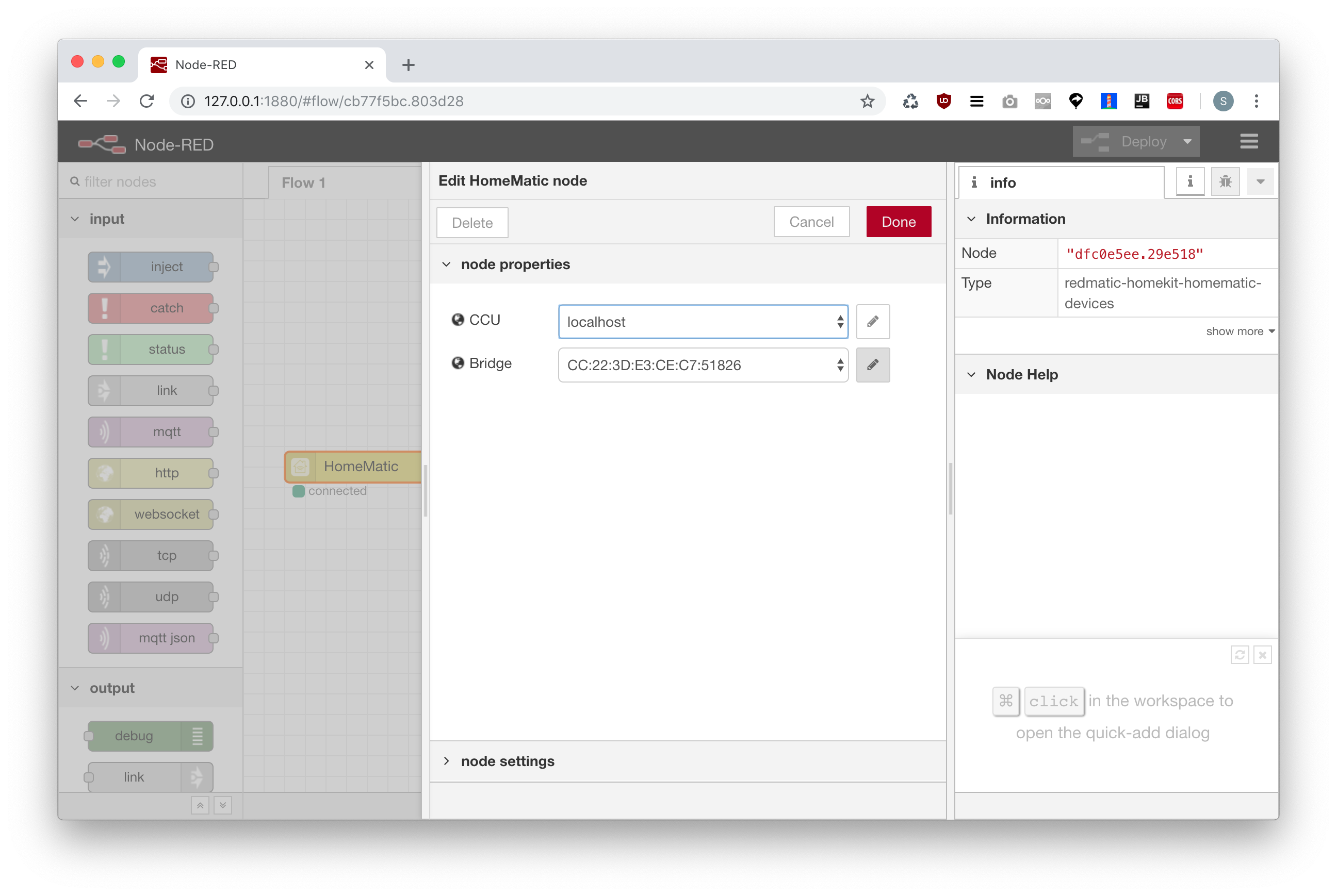This screenshot has width=1337, height=896.
Task: Bookmark the page with the star icon
Action: [867, 101]
